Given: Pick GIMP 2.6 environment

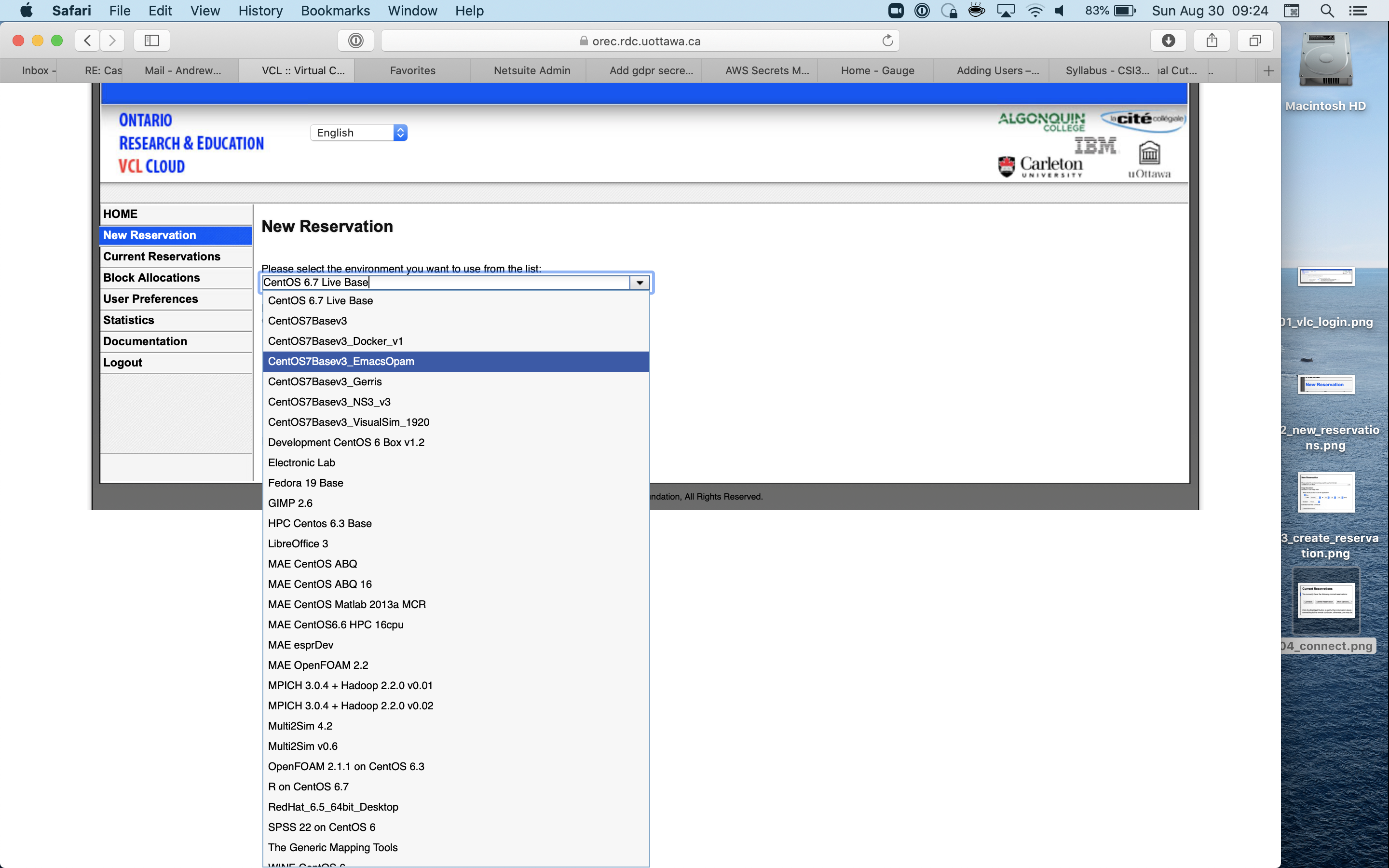Looking at the screenshot, I should pyautogui.click(x=456, y=503).
